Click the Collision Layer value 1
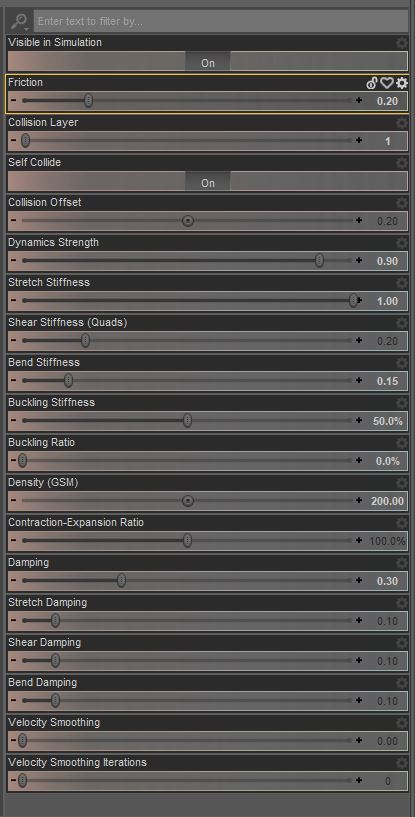Image resolution: width=415 pixels, height=817 pixels. 387,141
